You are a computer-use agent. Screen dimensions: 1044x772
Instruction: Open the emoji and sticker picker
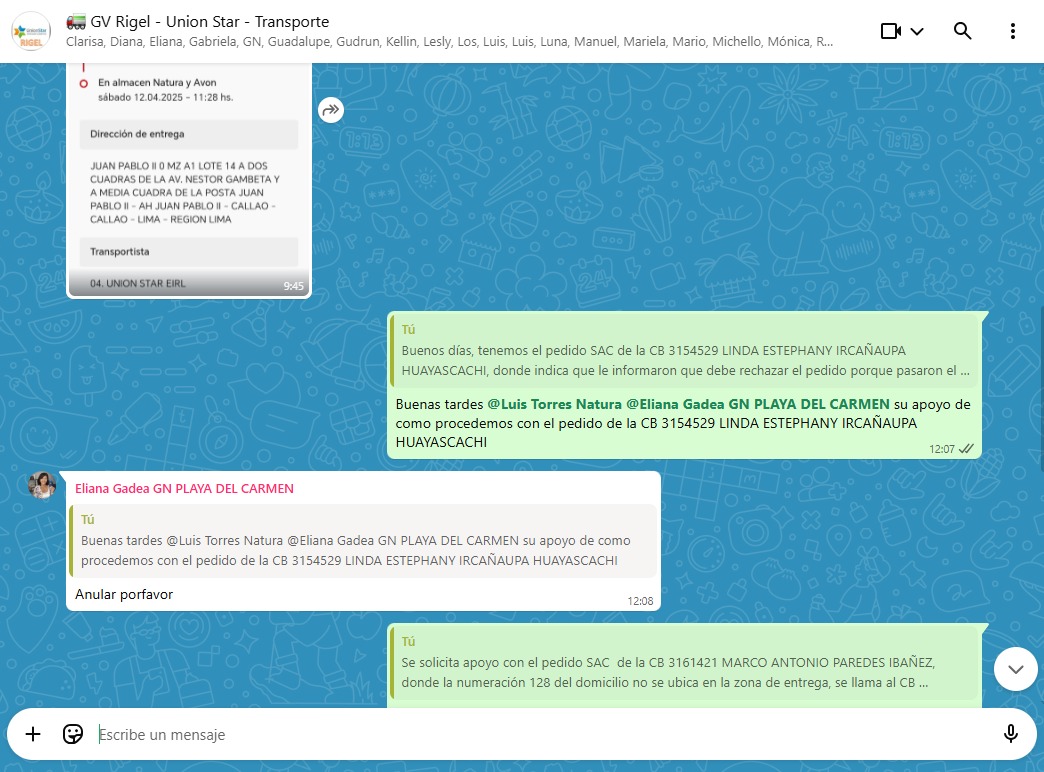click(x=73, y=735)
